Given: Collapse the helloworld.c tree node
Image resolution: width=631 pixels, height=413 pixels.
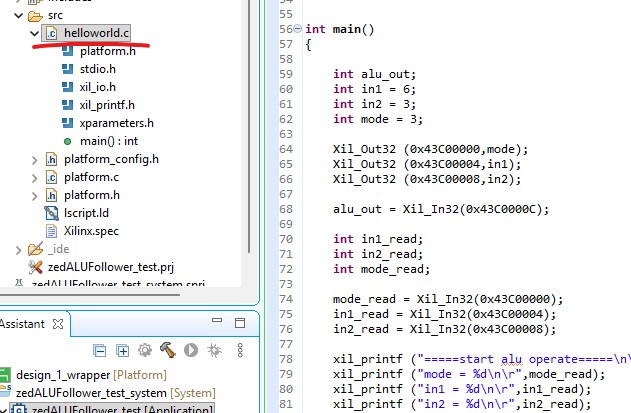Looking at the screenshot, I should [x=35, y=33].
